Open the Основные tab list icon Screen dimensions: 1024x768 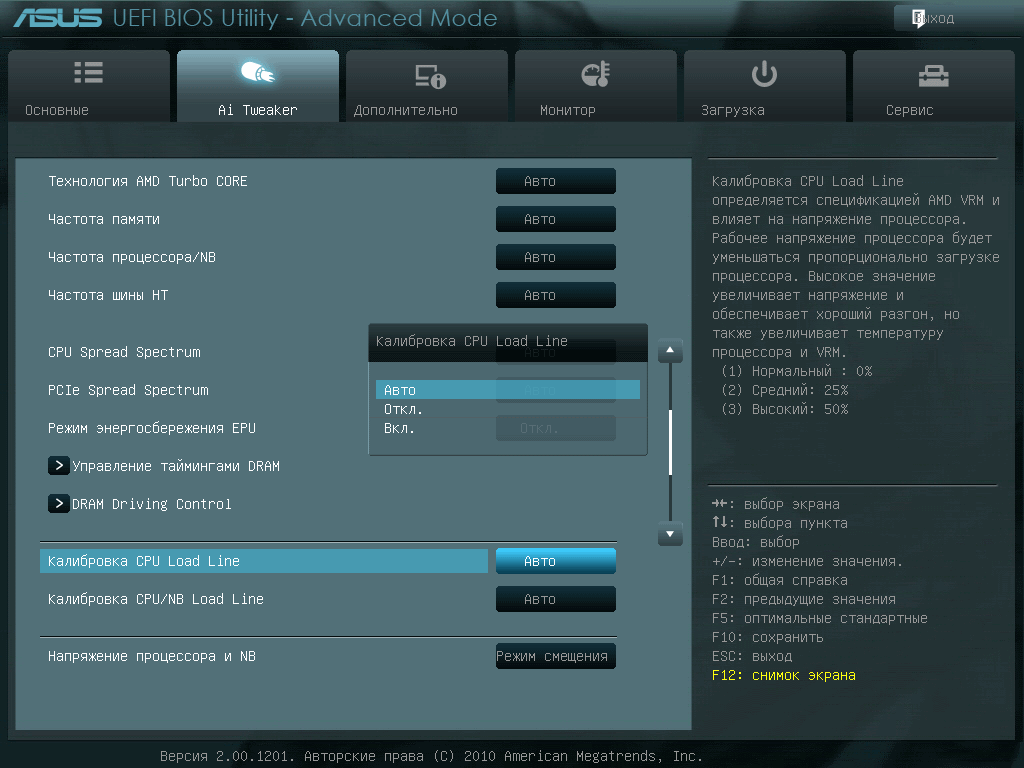tap(89, 72)
